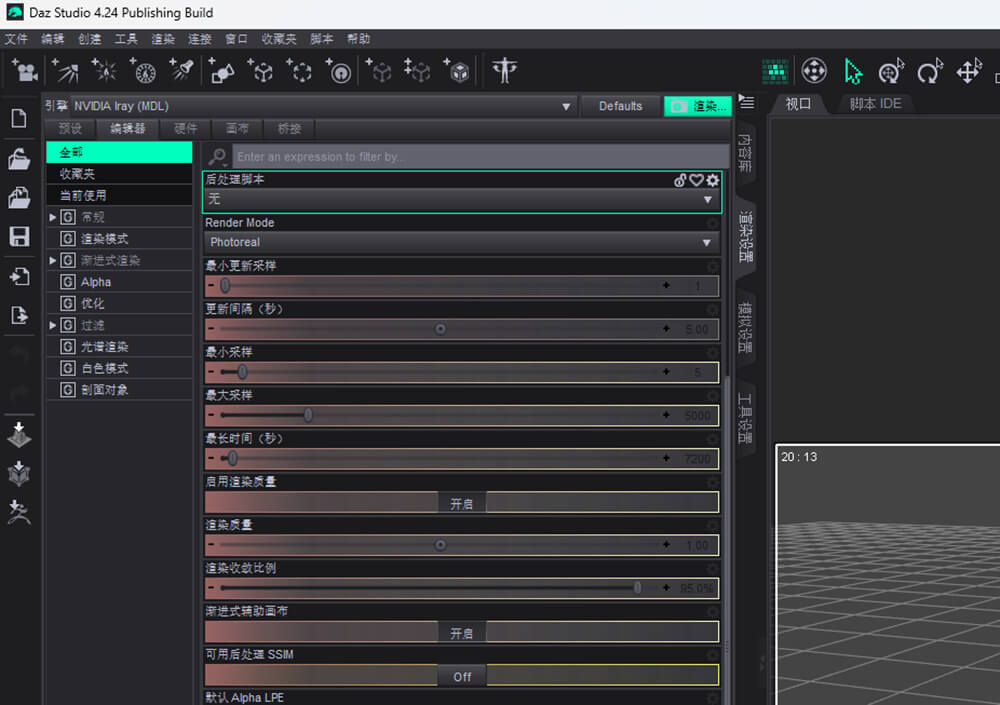This screenshot has width=1000, height=705.
Task: Click the Defaults button
Action: coord(620,106)
